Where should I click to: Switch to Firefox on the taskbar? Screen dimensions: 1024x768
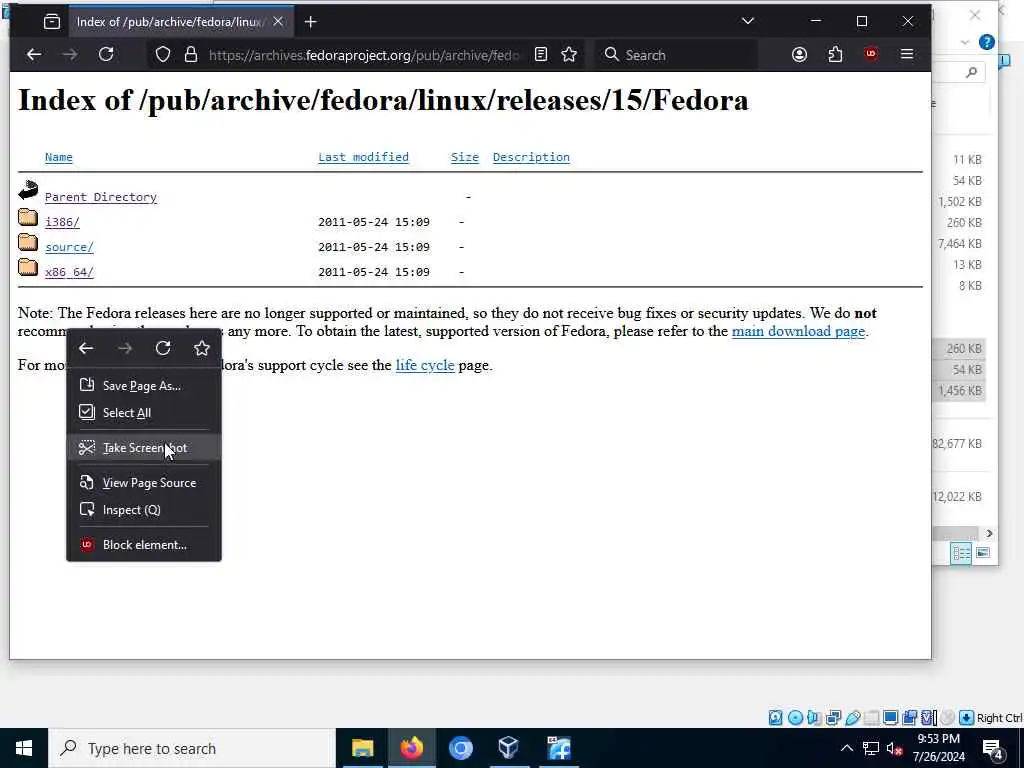pyautogui.click(x=411, y=748)
